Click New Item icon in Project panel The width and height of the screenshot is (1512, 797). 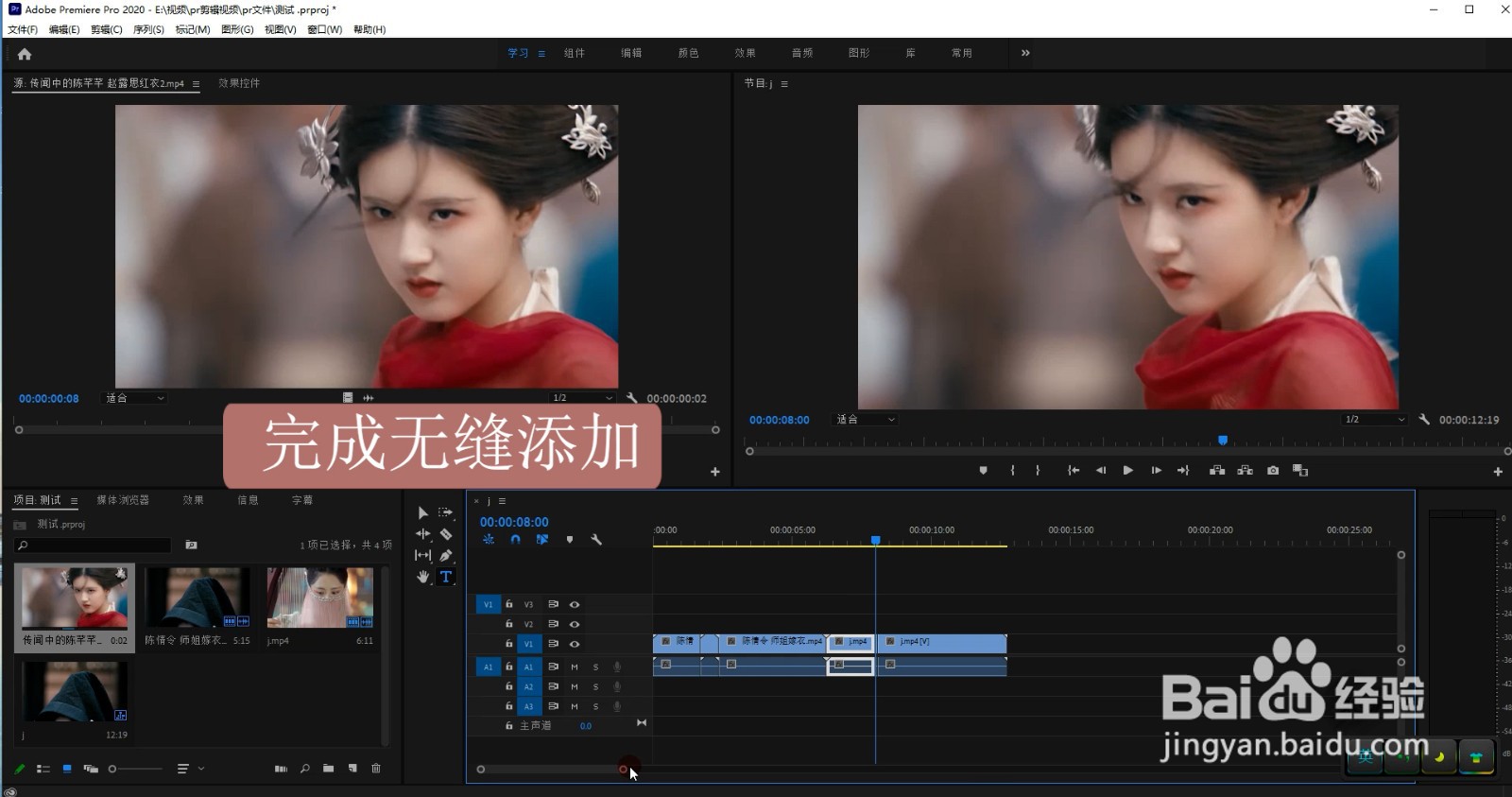click(x=352, y=769)
